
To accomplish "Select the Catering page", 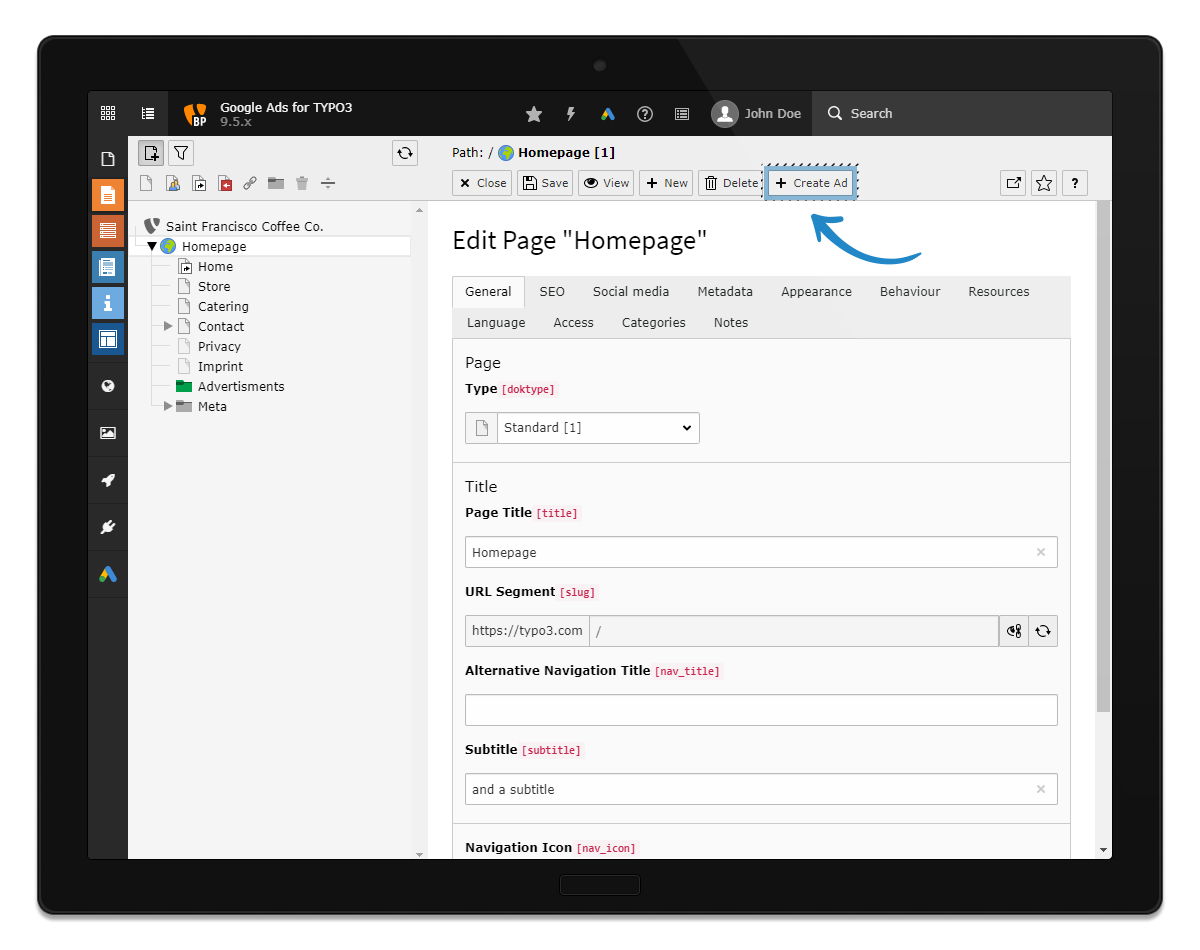I will (223, 307).
